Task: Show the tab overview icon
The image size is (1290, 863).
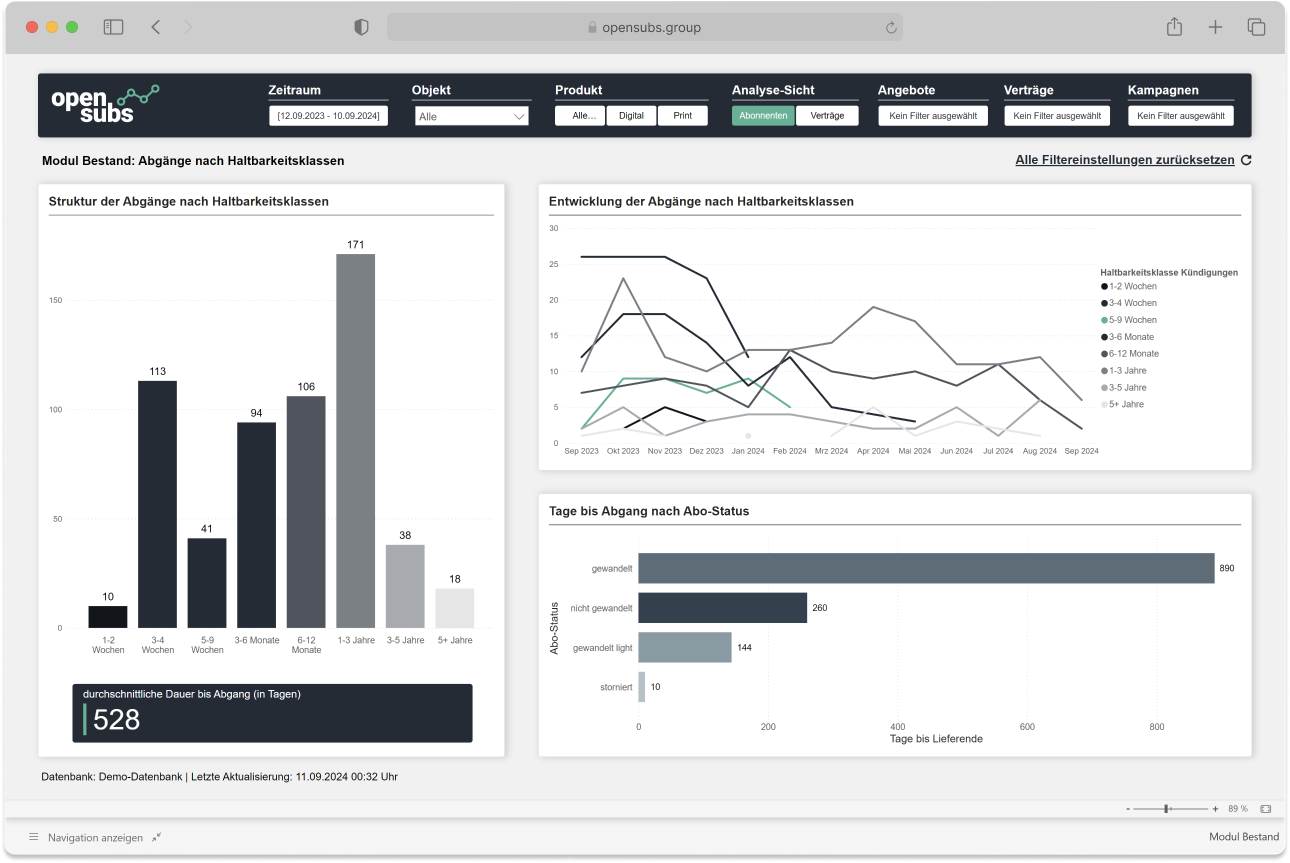Action: pyautogui.click(x=1256, y=27)
